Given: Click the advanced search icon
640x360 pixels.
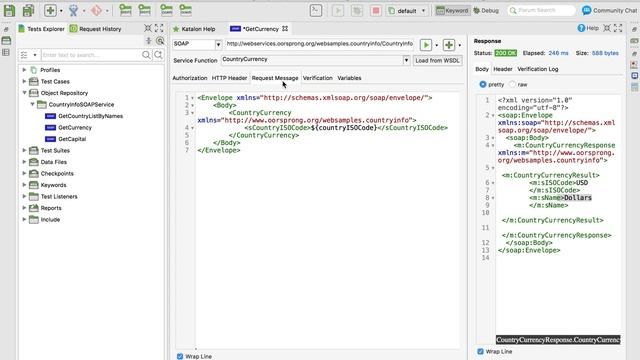Looking at the screenshot, I should [158, 55].
